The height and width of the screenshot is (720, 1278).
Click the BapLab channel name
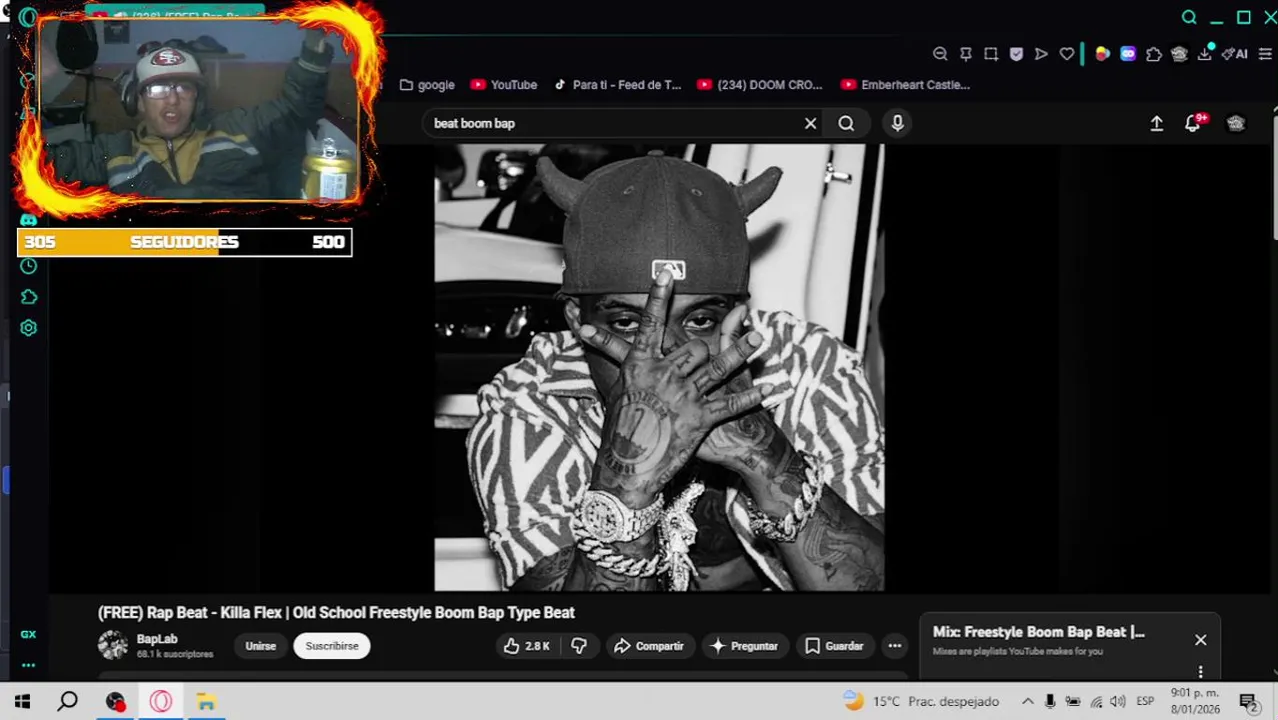point(157,639)
